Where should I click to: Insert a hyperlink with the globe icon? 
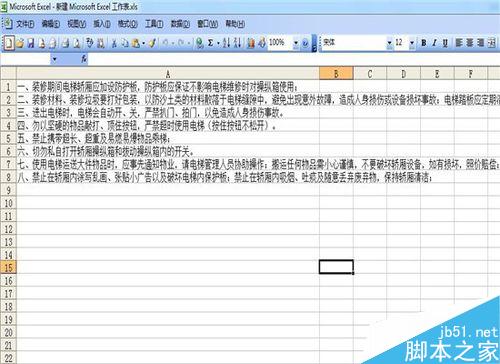[x=200, y=43]
